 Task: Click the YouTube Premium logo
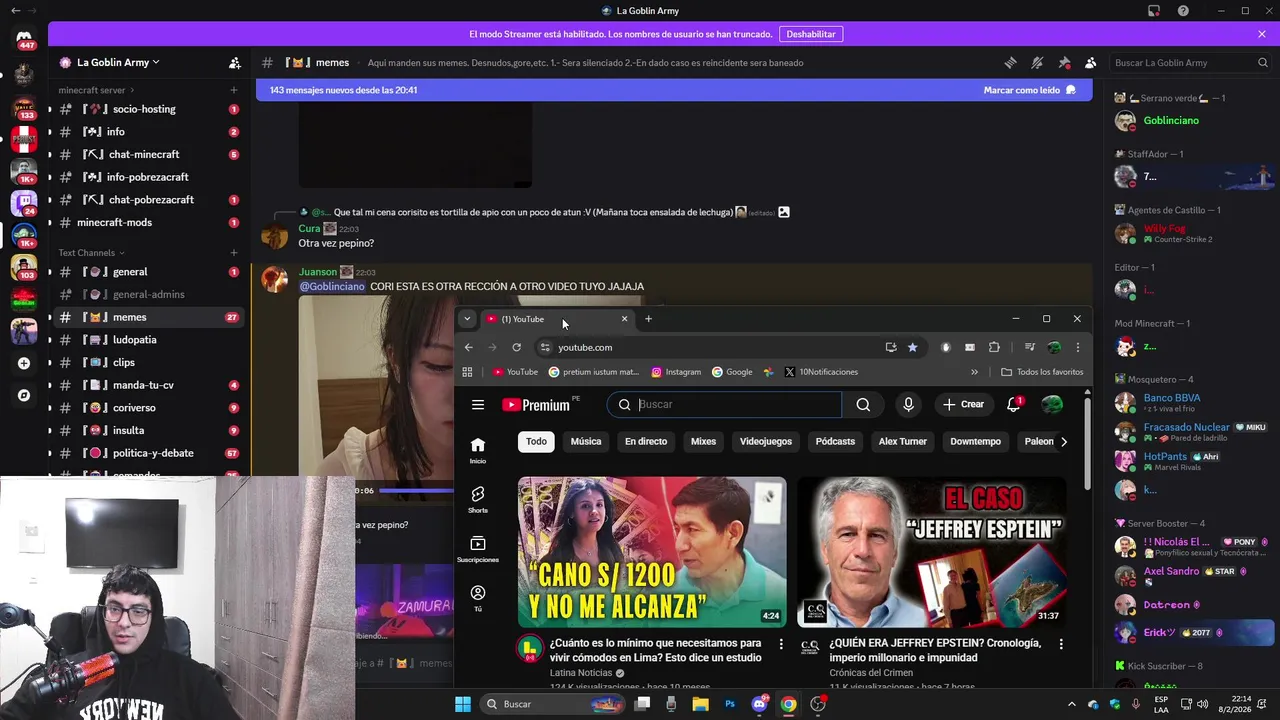click(536, 405)
